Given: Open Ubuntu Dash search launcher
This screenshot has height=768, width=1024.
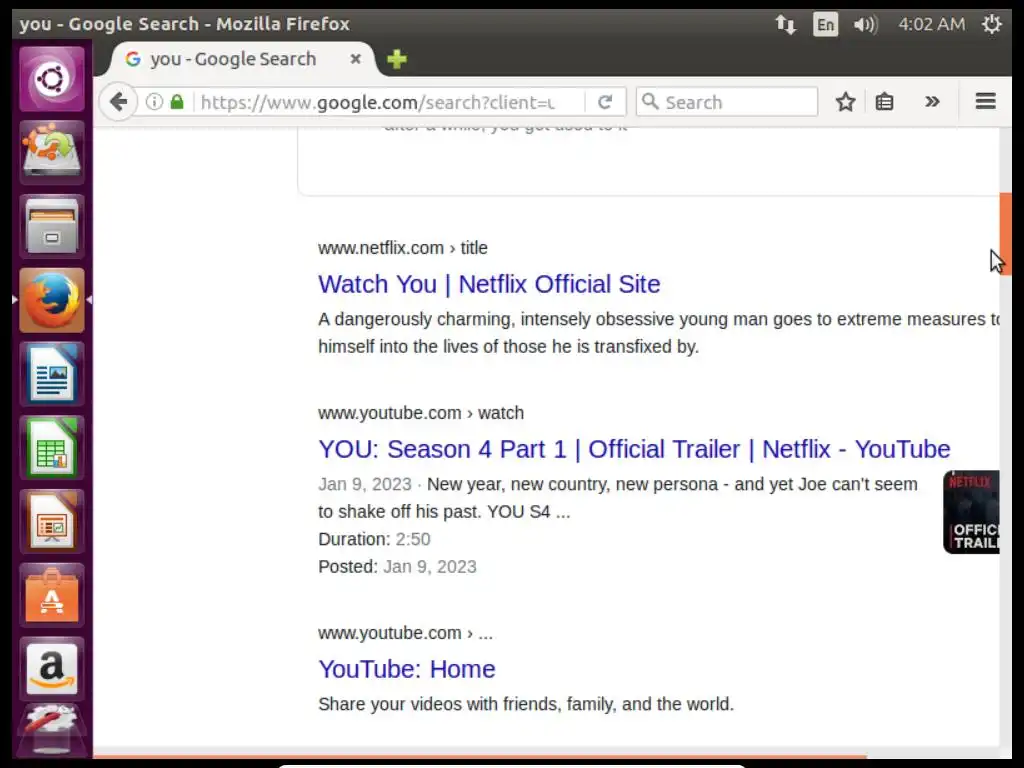Looking at the screenshot, I should pyautogui.click(x=52, y=79).
